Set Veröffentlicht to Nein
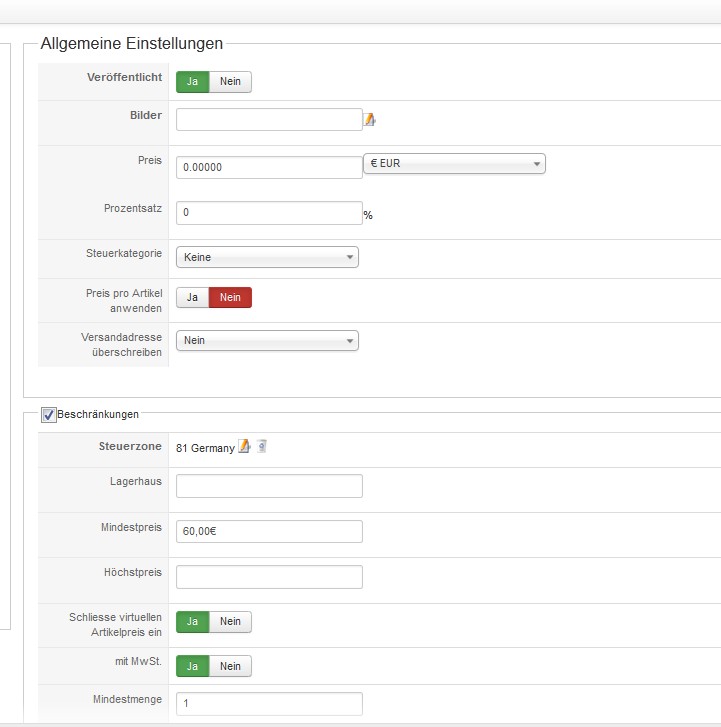The height and width of the screenshot is (727, 721). click(230, 82)
